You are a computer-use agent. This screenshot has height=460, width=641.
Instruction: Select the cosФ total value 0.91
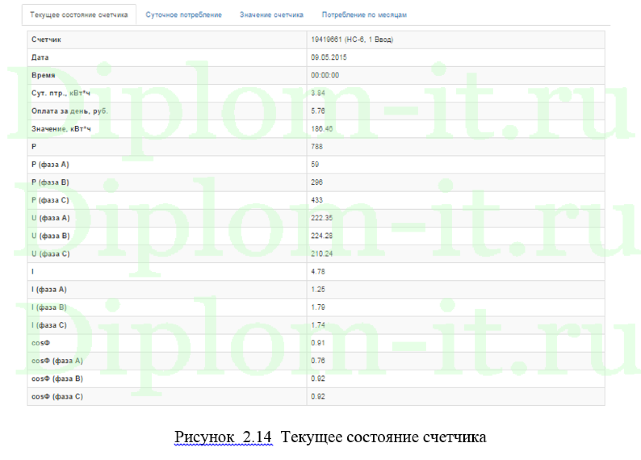click(x=318, y=343)
